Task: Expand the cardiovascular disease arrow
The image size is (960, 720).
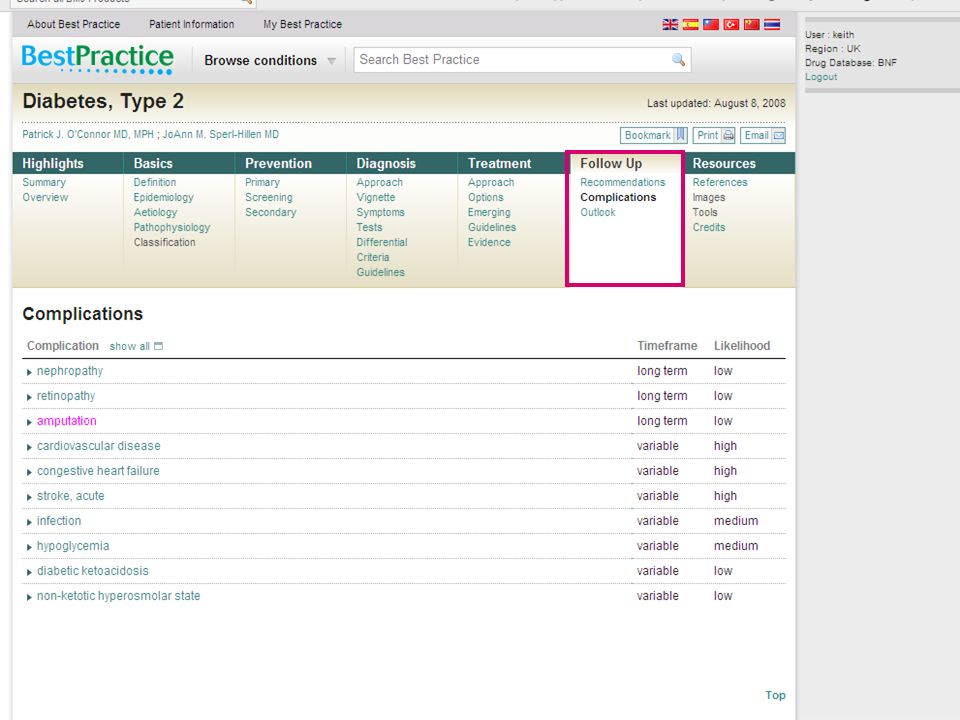Action: click(29, 447)
